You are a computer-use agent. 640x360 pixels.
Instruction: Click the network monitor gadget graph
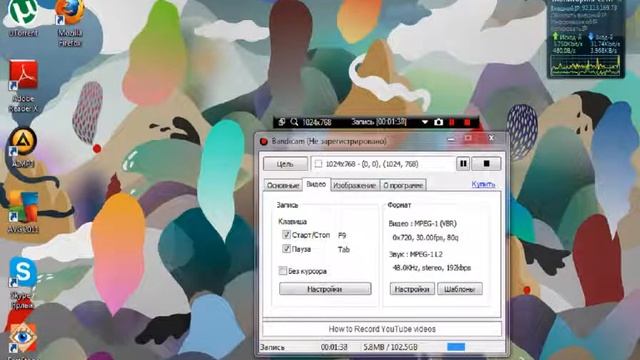click(586, 65)
